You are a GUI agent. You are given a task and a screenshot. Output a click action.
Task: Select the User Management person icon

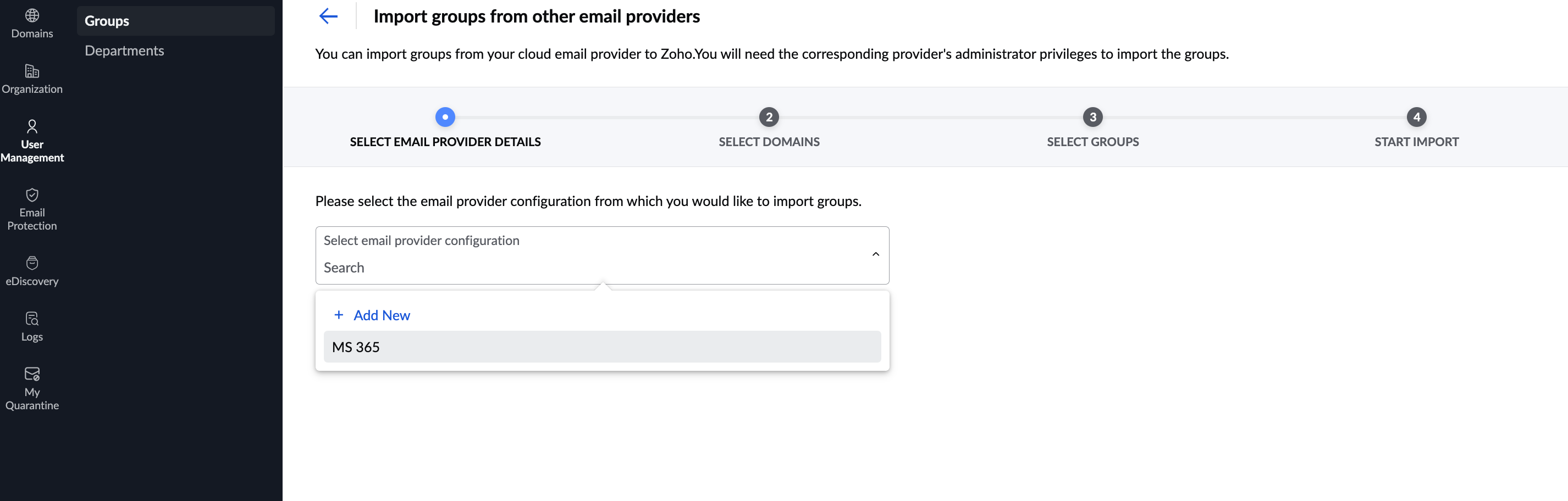click(32, 126)
